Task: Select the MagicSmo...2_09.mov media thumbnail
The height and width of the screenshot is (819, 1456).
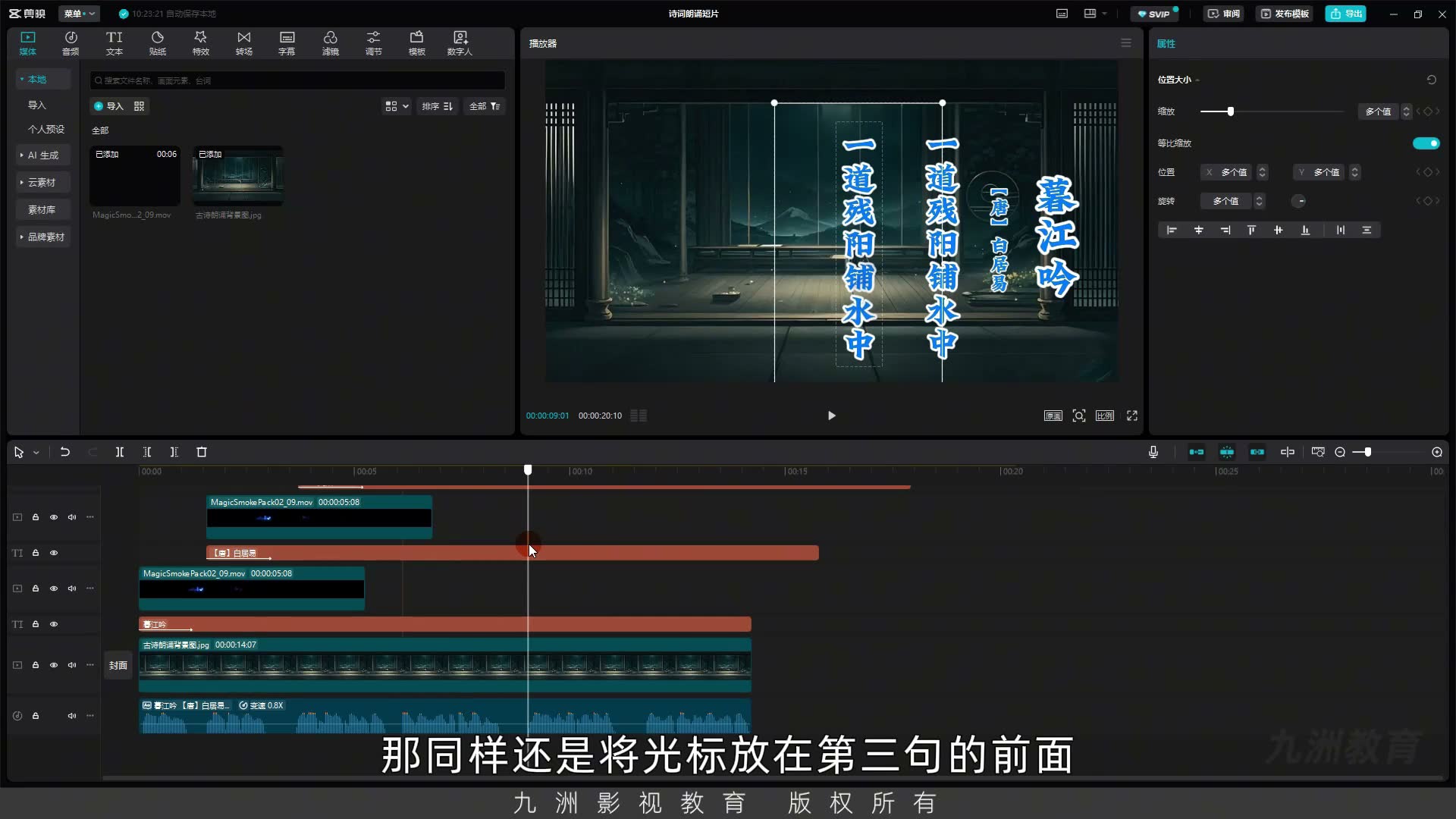Action: pos(135,176)
